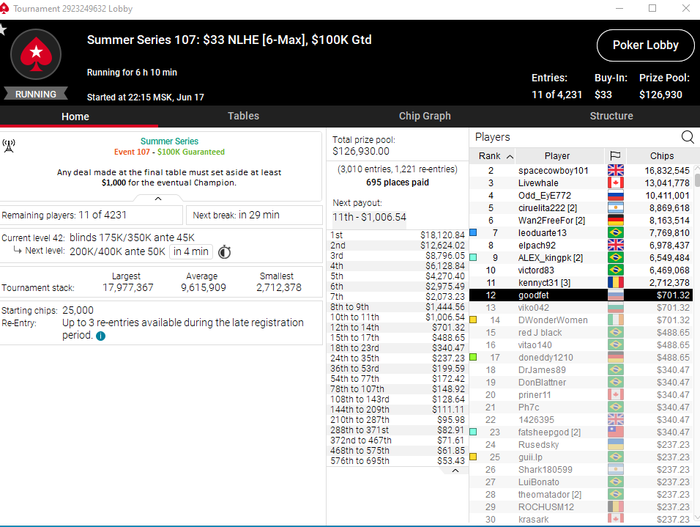Click the teal tag beside fatsheepgod
The image size is (700, 527).
[x=473, y=432]
